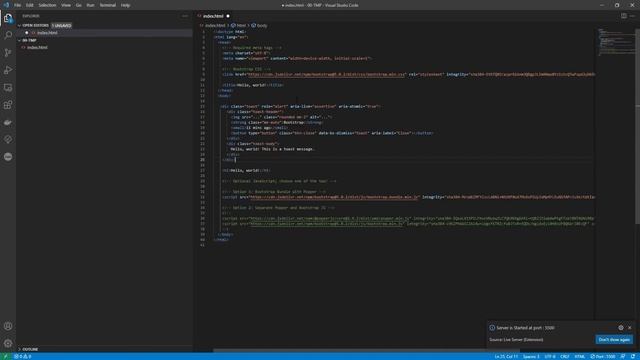Image resolution: width=640 pixels, height=360 pixels.
Task: Open the Help menu
Action: pos(125,5)
